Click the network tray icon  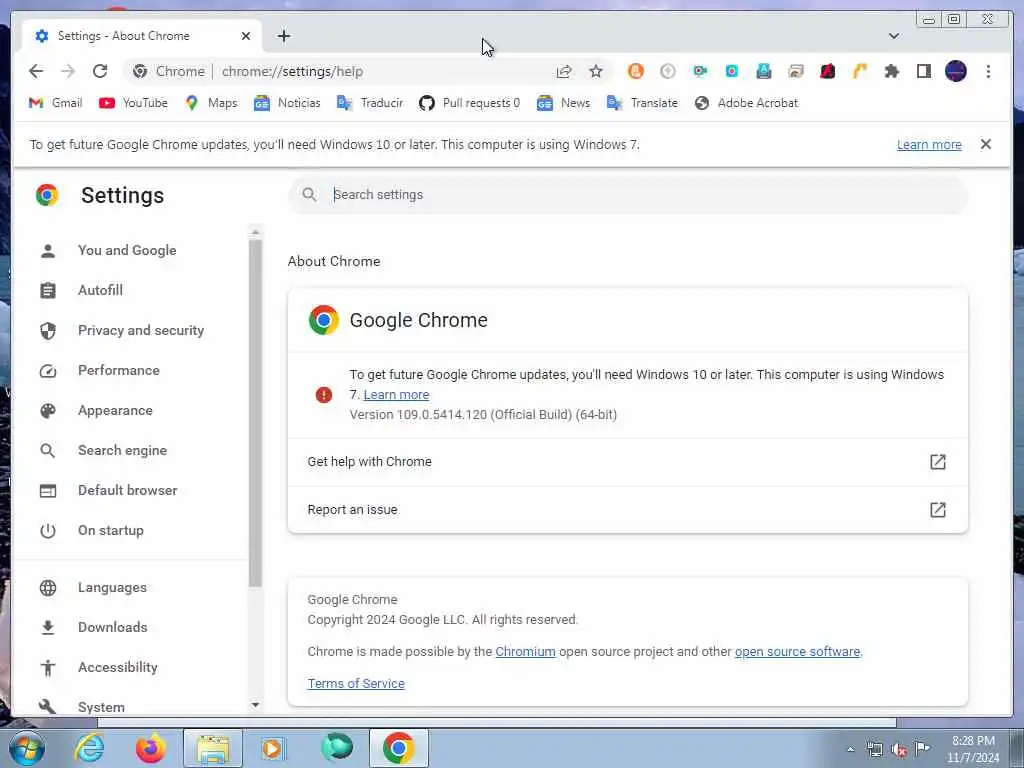(874, 749)
